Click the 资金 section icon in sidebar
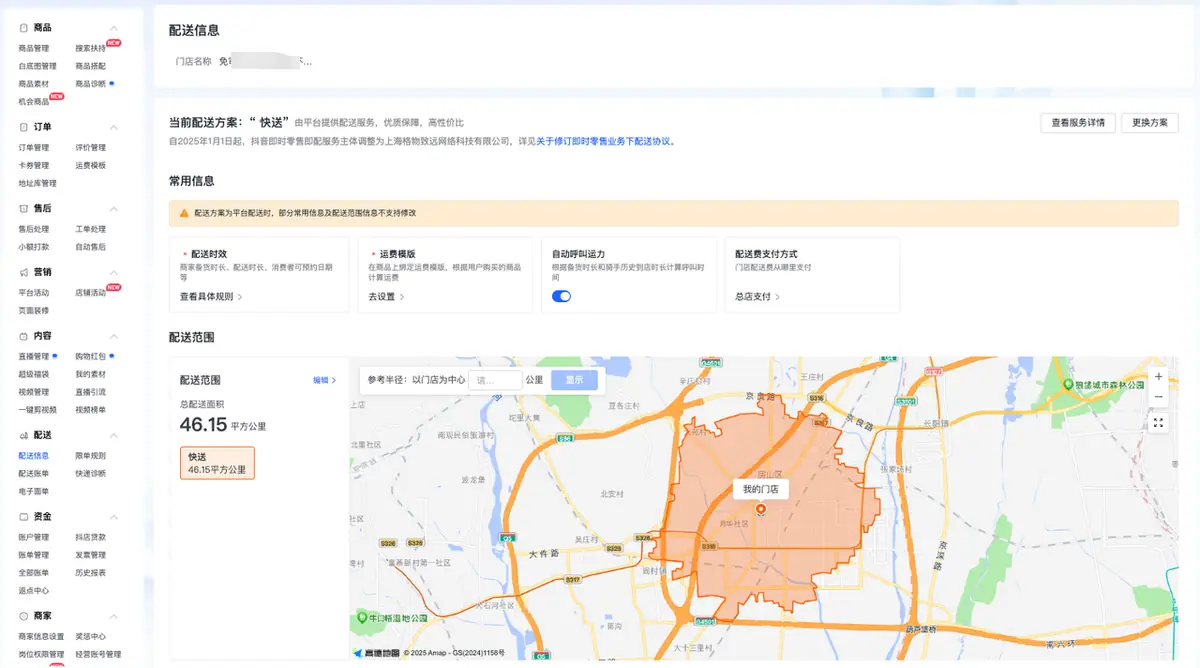Screen dimensions: 1200x668 24,516
